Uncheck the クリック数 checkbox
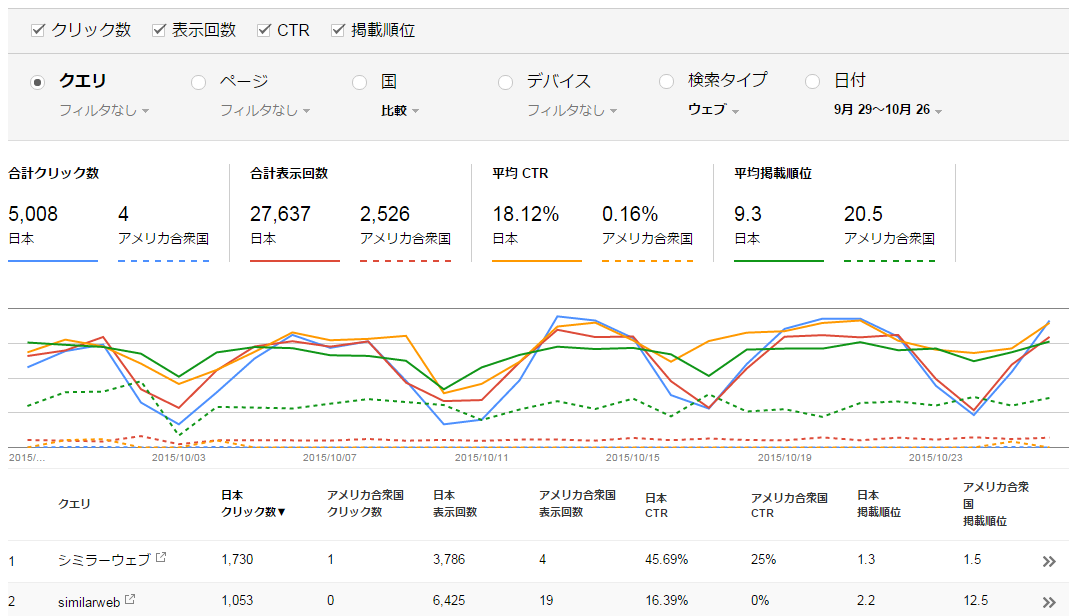Screen dimensions: 1077x616 pos(38,30)
